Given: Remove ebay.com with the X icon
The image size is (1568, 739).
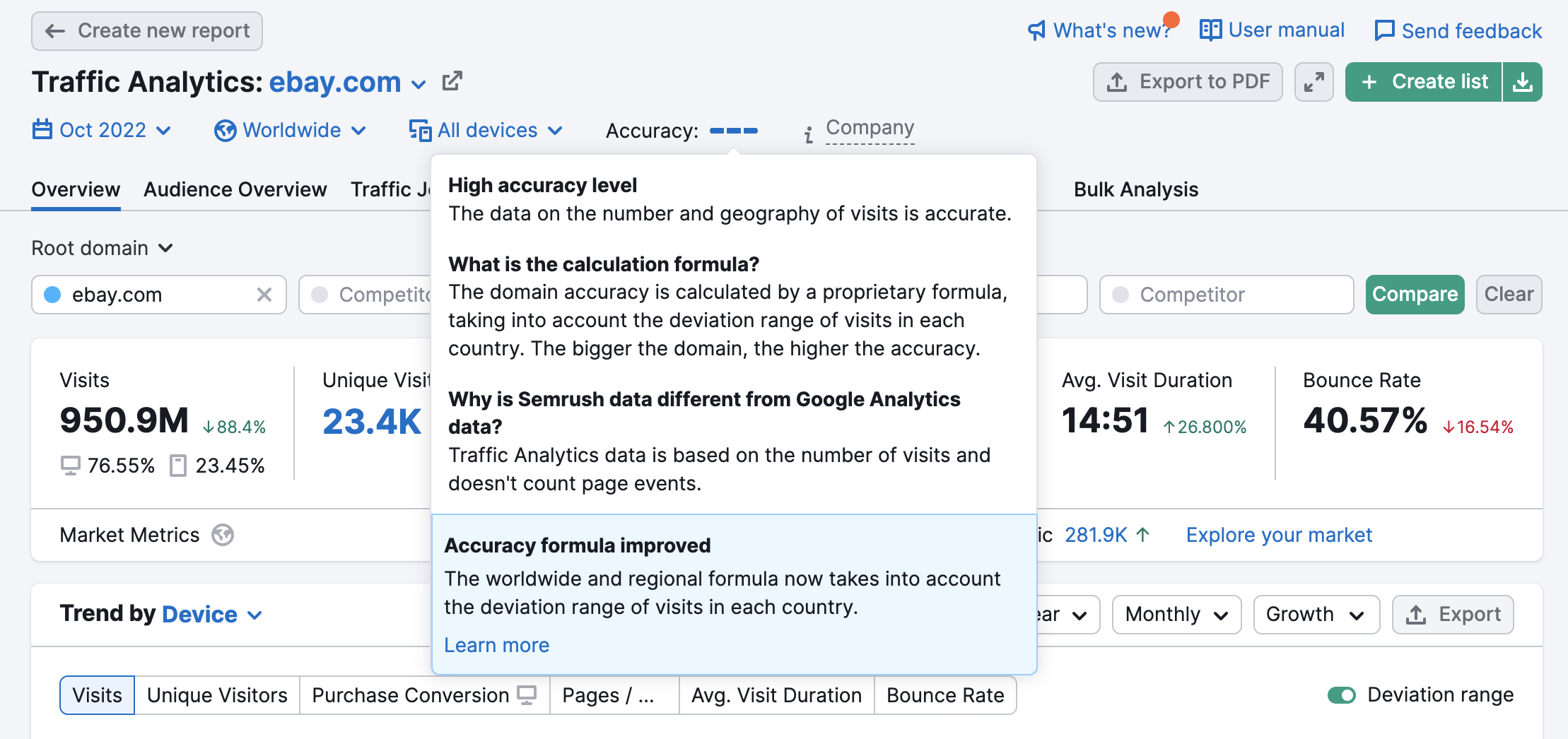Looking at the screenshot, I should 264,295.
